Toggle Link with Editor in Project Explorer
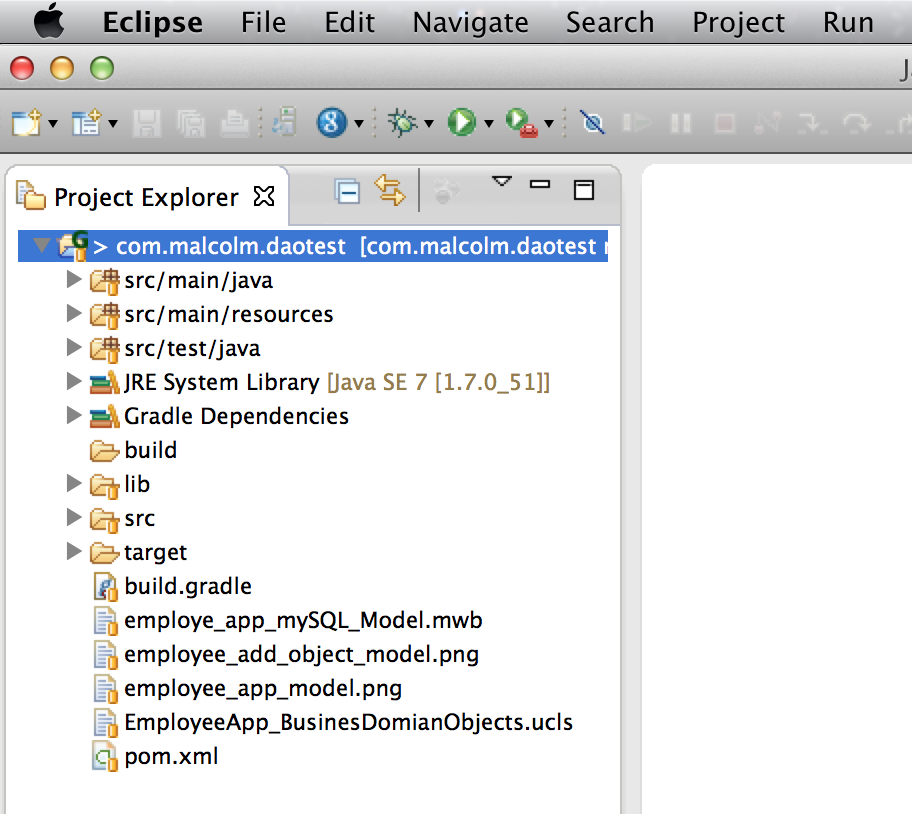Viewport: 912px width, 814px height. [x=390, y=190]
